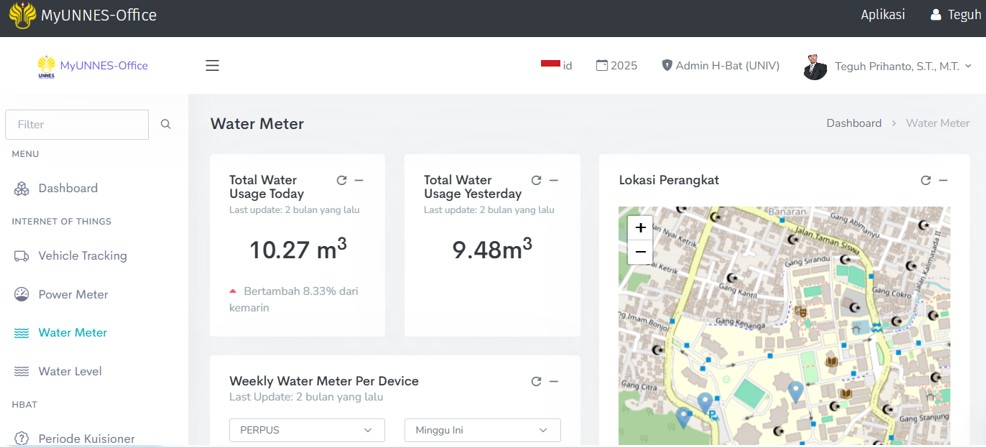986x447 pixels.
Task: Zoom out on the device location map
Action: (640, 253)
